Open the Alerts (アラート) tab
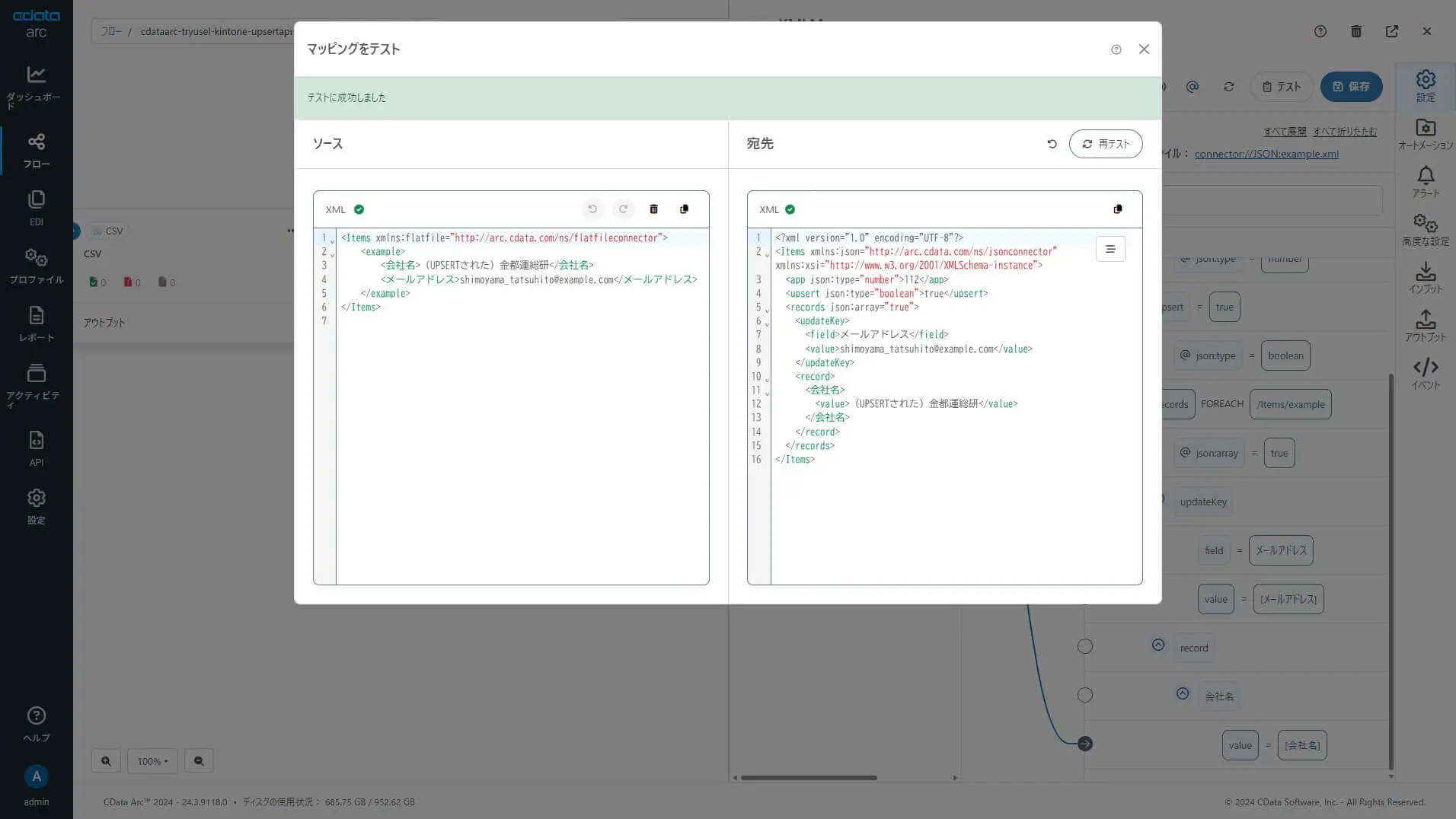Image resolution: width=1456 pixels, height=819 pixels. [x=1426, y=182]
